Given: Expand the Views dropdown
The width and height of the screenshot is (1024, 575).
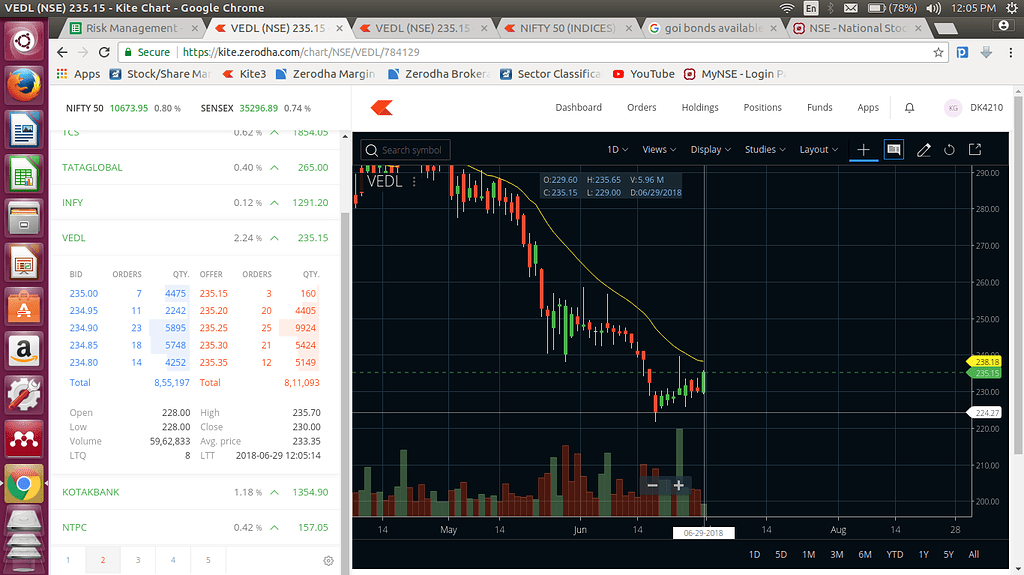Looking at the screenshot, I should coord(659,150).
